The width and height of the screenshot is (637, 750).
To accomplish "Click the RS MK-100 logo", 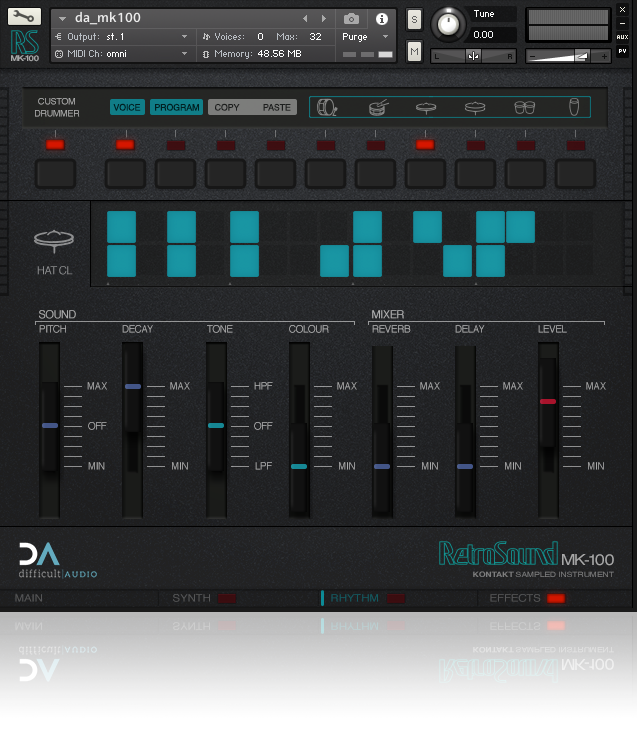I will coord(25,45).
